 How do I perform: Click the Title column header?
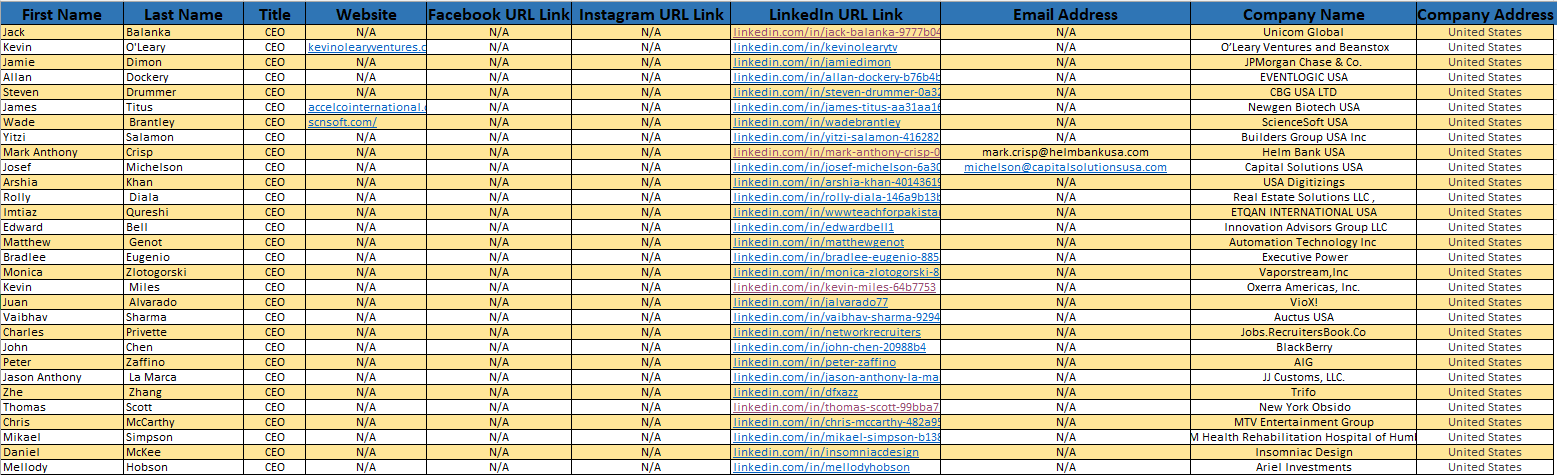pyautogui.click(x=275, y=14)
